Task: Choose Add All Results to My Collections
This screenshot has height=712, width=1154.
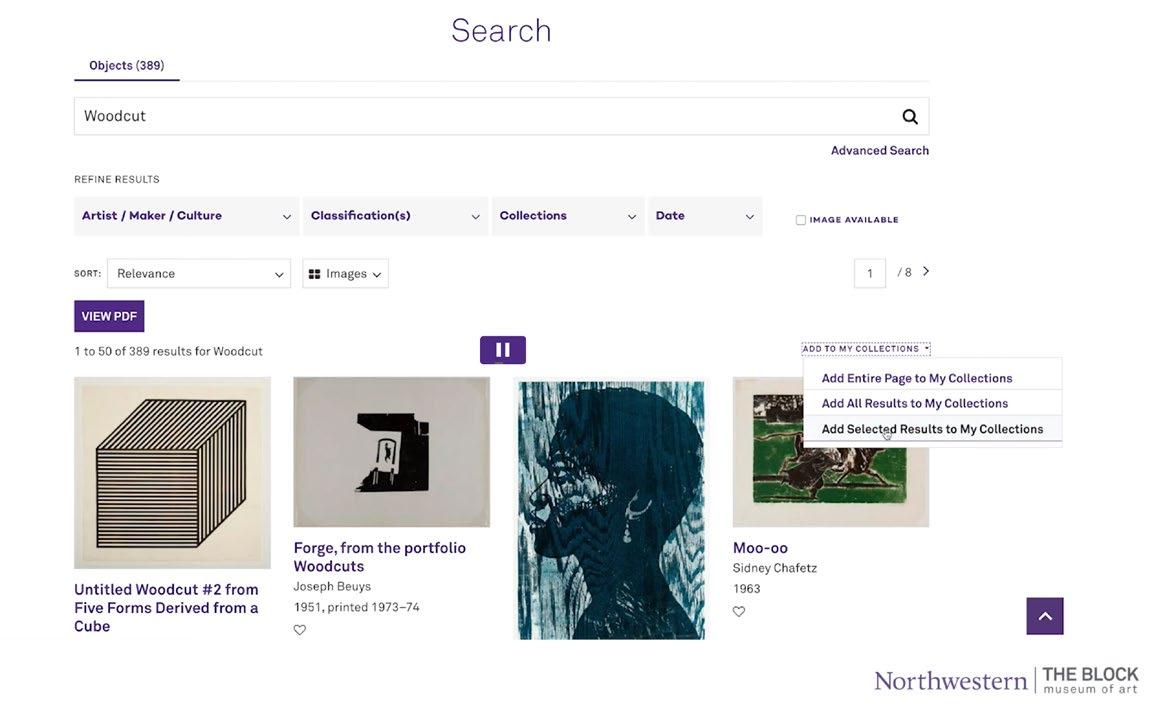Action: 914,403
